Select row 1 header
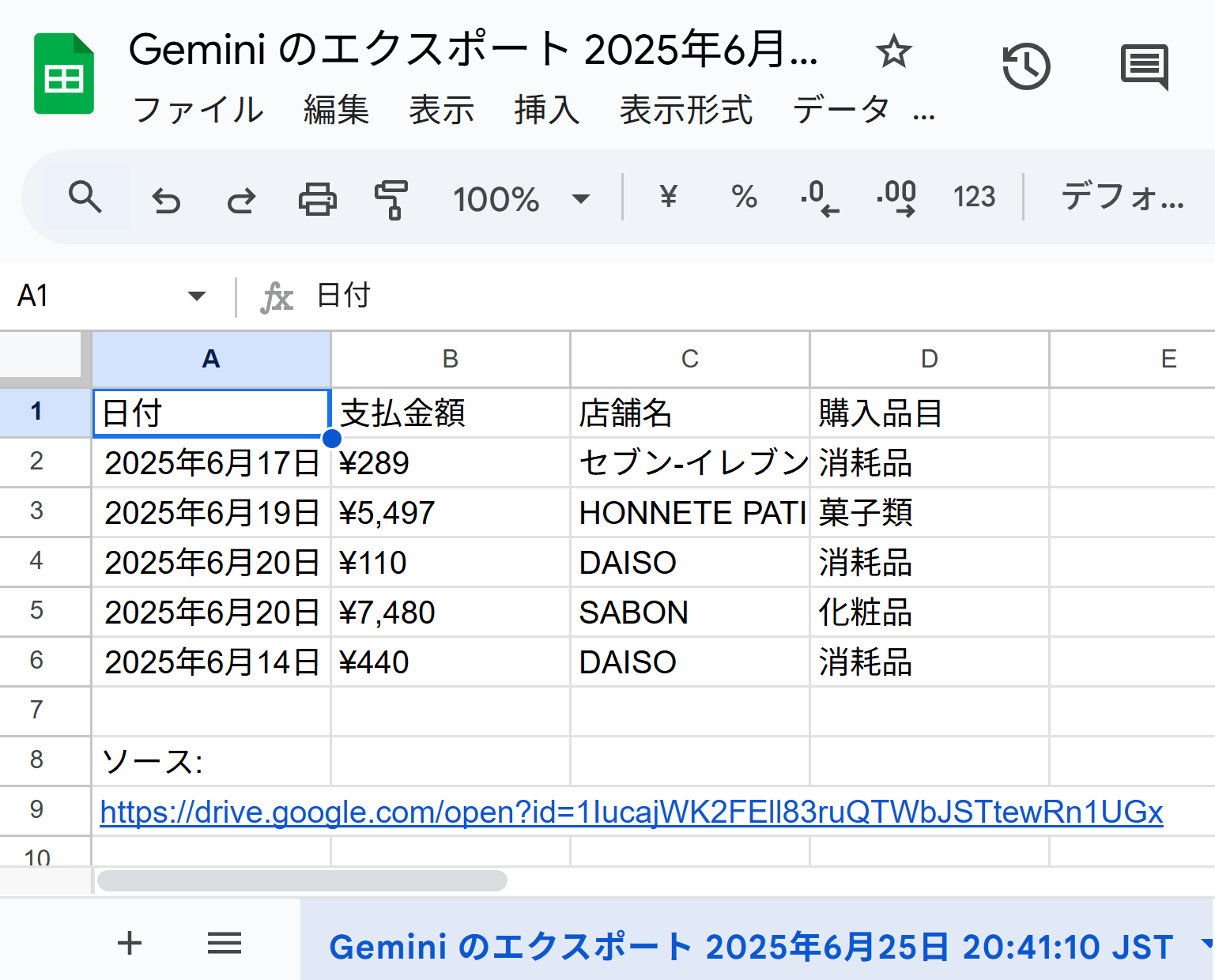Image resolution: width=1215 pixels, height=980 pixels. [x=45, y=412]
